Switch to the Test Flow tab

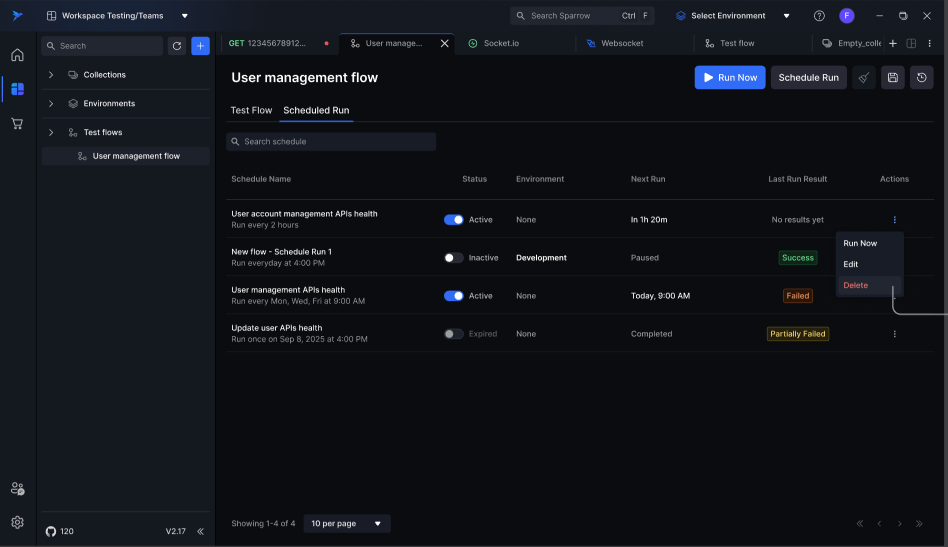[x=251, y=110]
